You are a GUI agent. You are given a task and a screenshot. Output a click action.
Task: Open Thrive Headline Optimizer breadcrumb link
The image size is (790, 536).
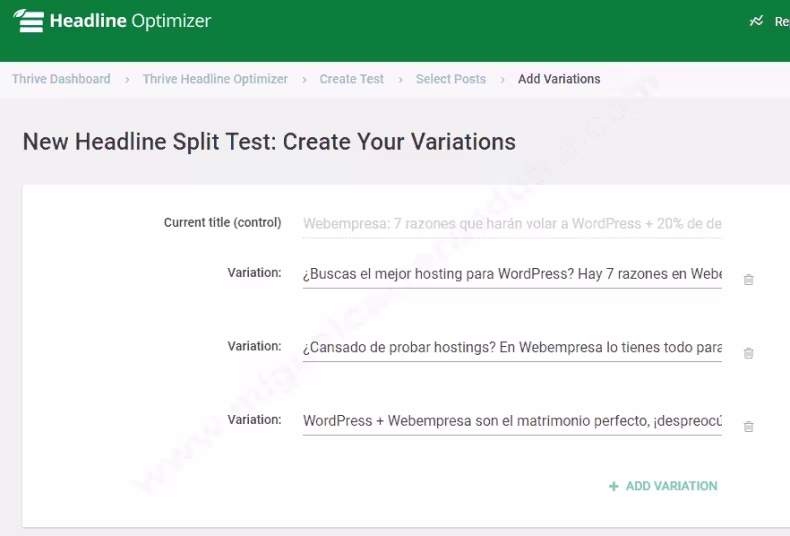[215, 79]
